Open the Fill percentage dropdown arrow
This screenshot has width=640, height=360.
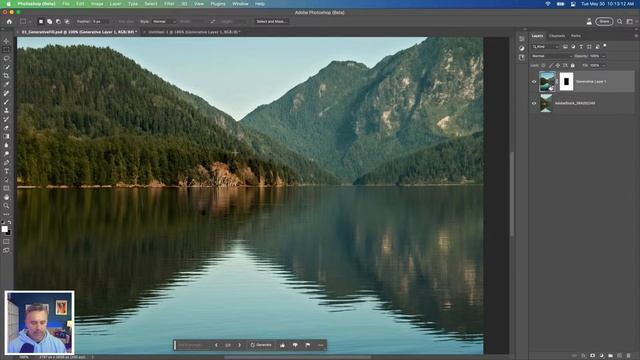click(x=604, y=65)
